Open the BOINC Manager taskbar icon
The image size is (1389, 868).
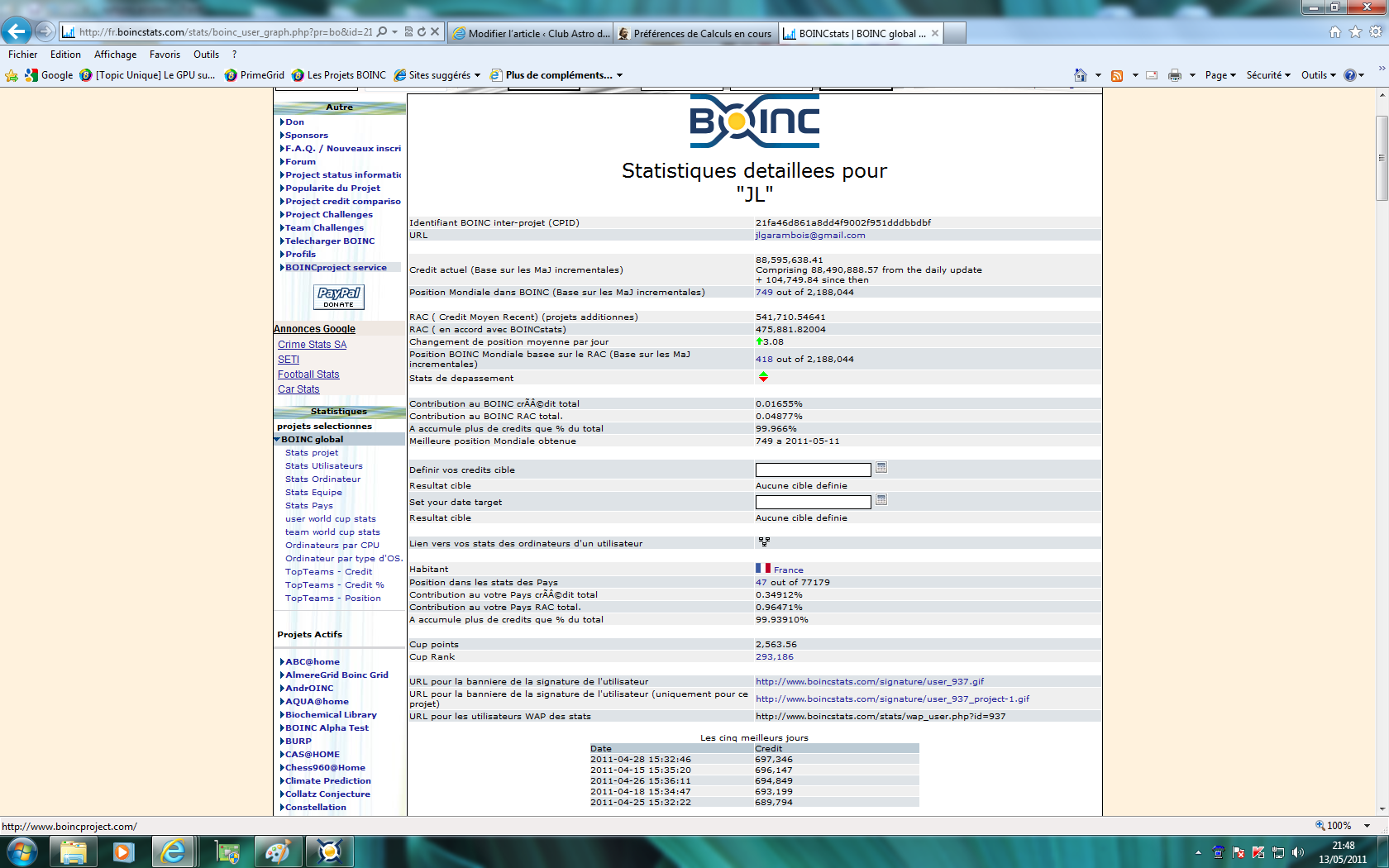329,851
